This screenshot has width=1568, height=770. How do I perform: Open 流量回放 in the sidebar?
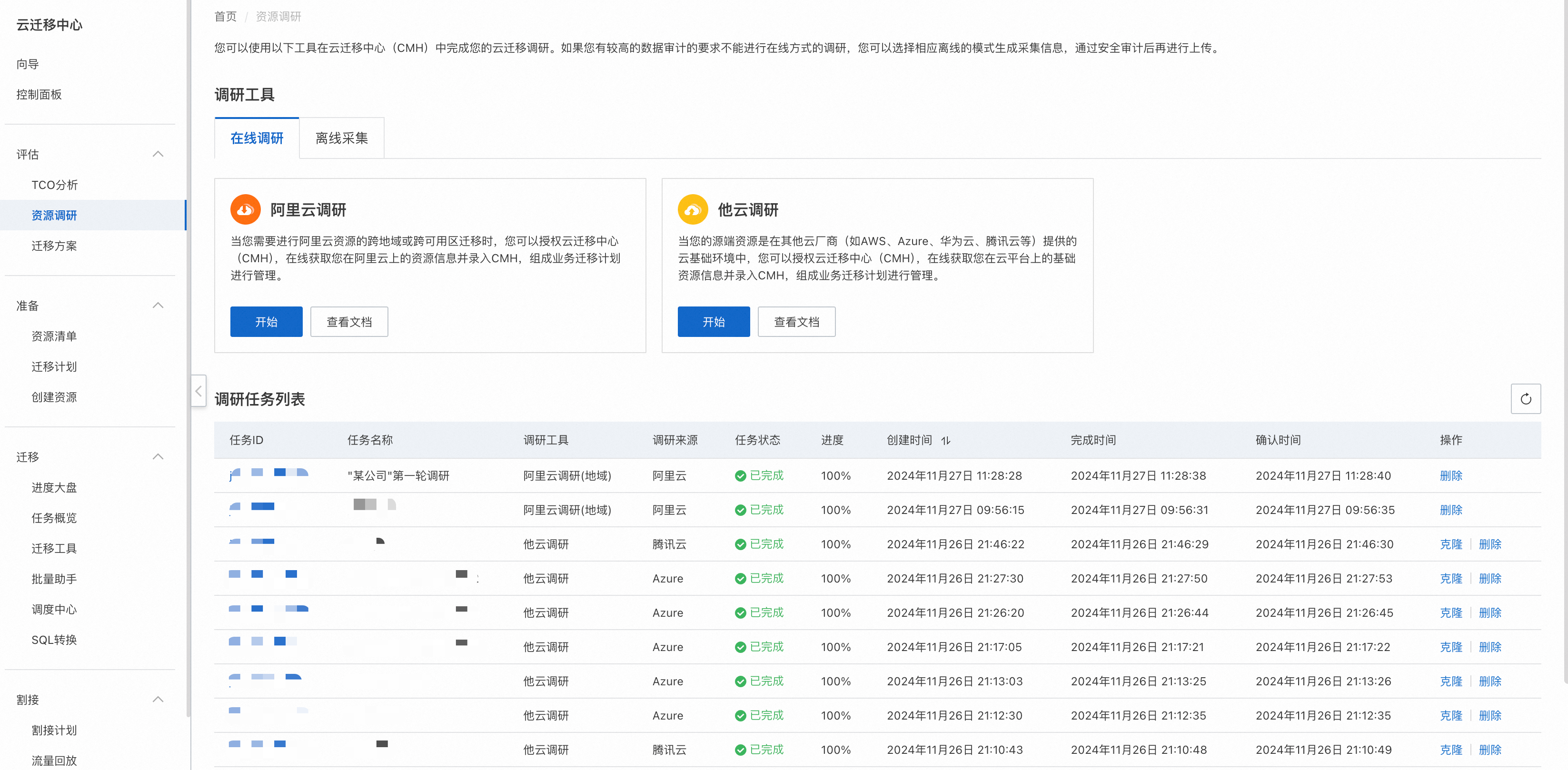coord(54,760)
